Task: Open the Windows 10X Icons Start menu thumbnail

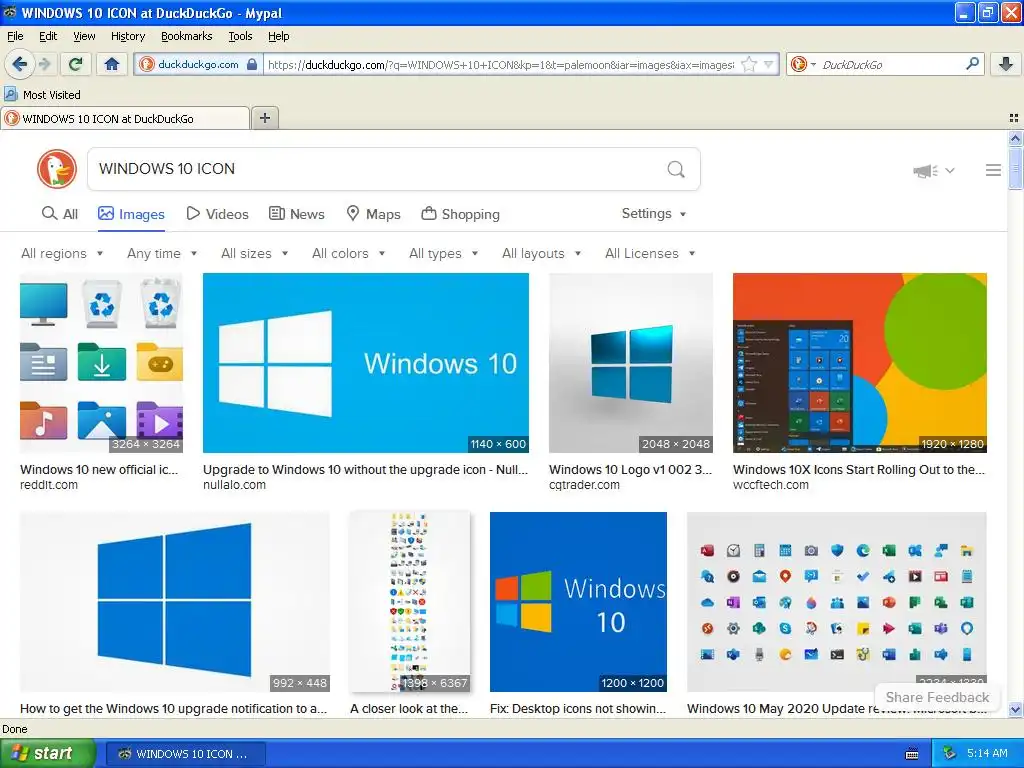Action: (859, 362)
